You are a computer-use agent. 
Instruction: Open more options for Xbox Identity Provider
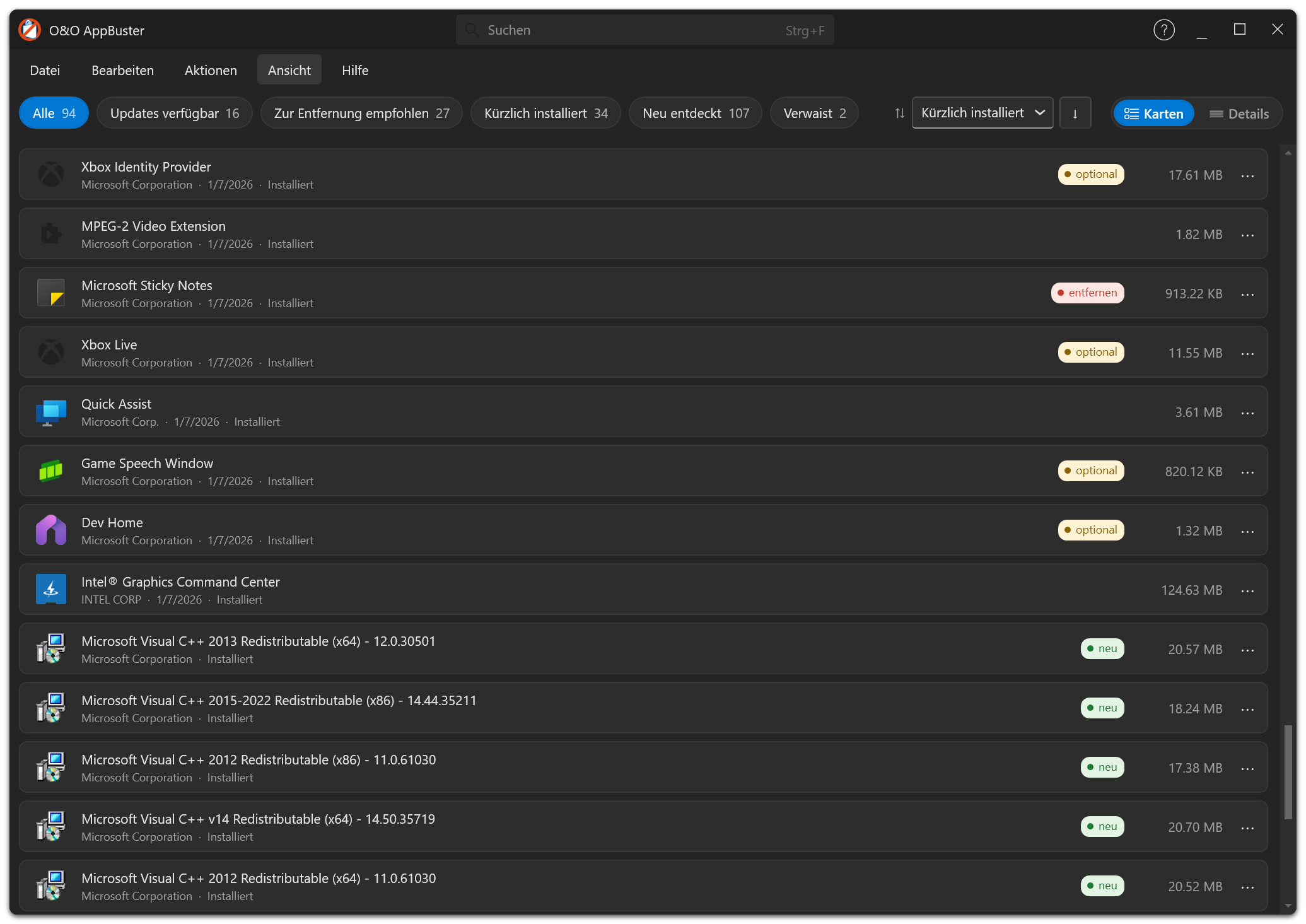click(1247, 175)
